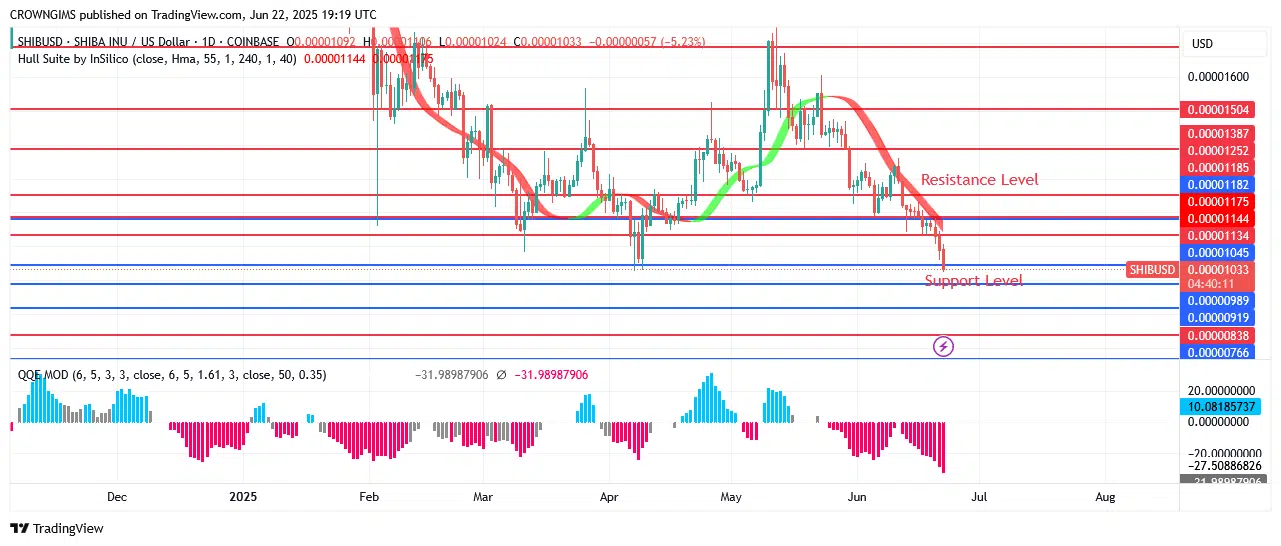Click the CROWNGIMS published on TradingView.com header

coord(193,15)
